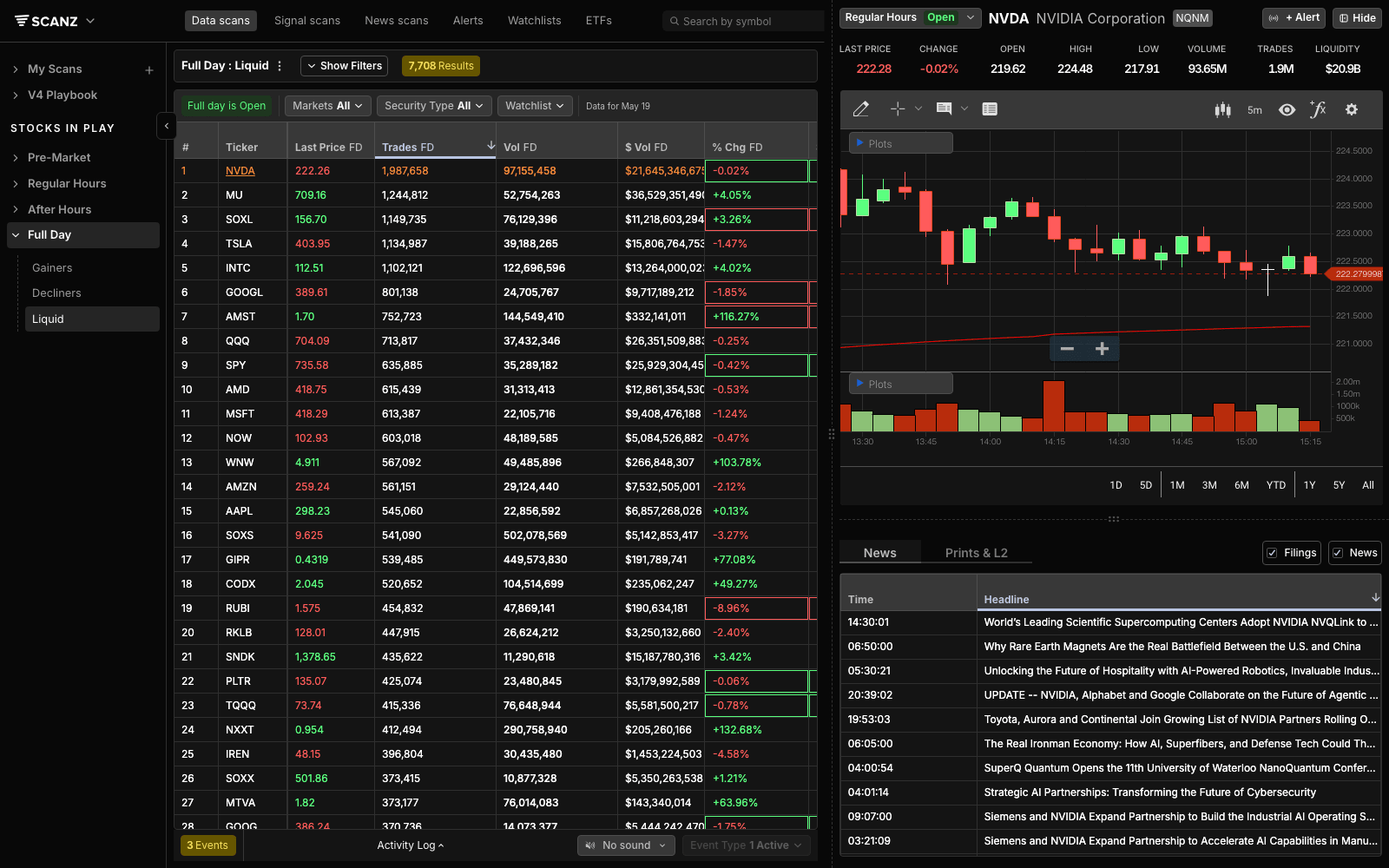
Task: Set chart range to YTD
Action: click(x=1276, y=485)
